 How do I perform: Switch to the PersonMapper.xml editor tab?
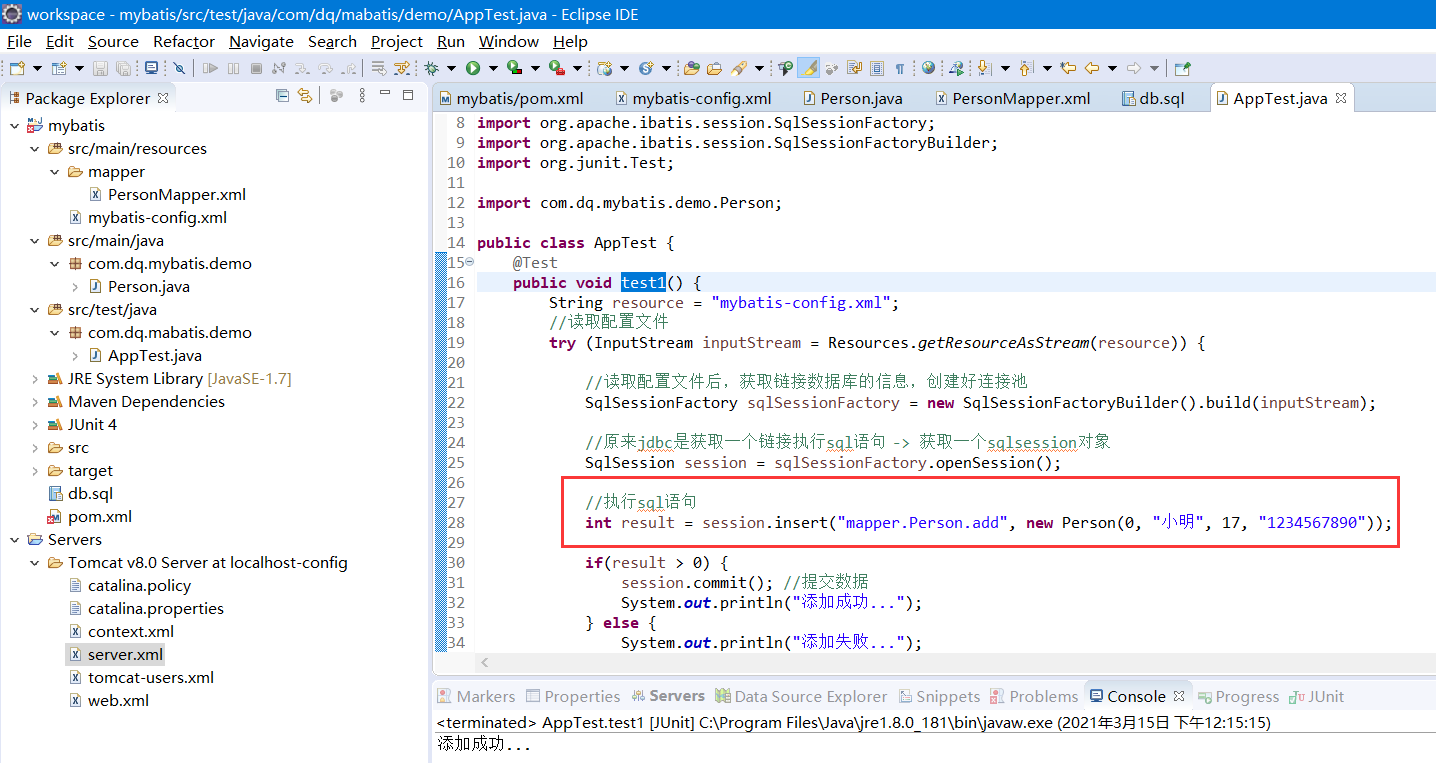click(x=1011, y=98)
